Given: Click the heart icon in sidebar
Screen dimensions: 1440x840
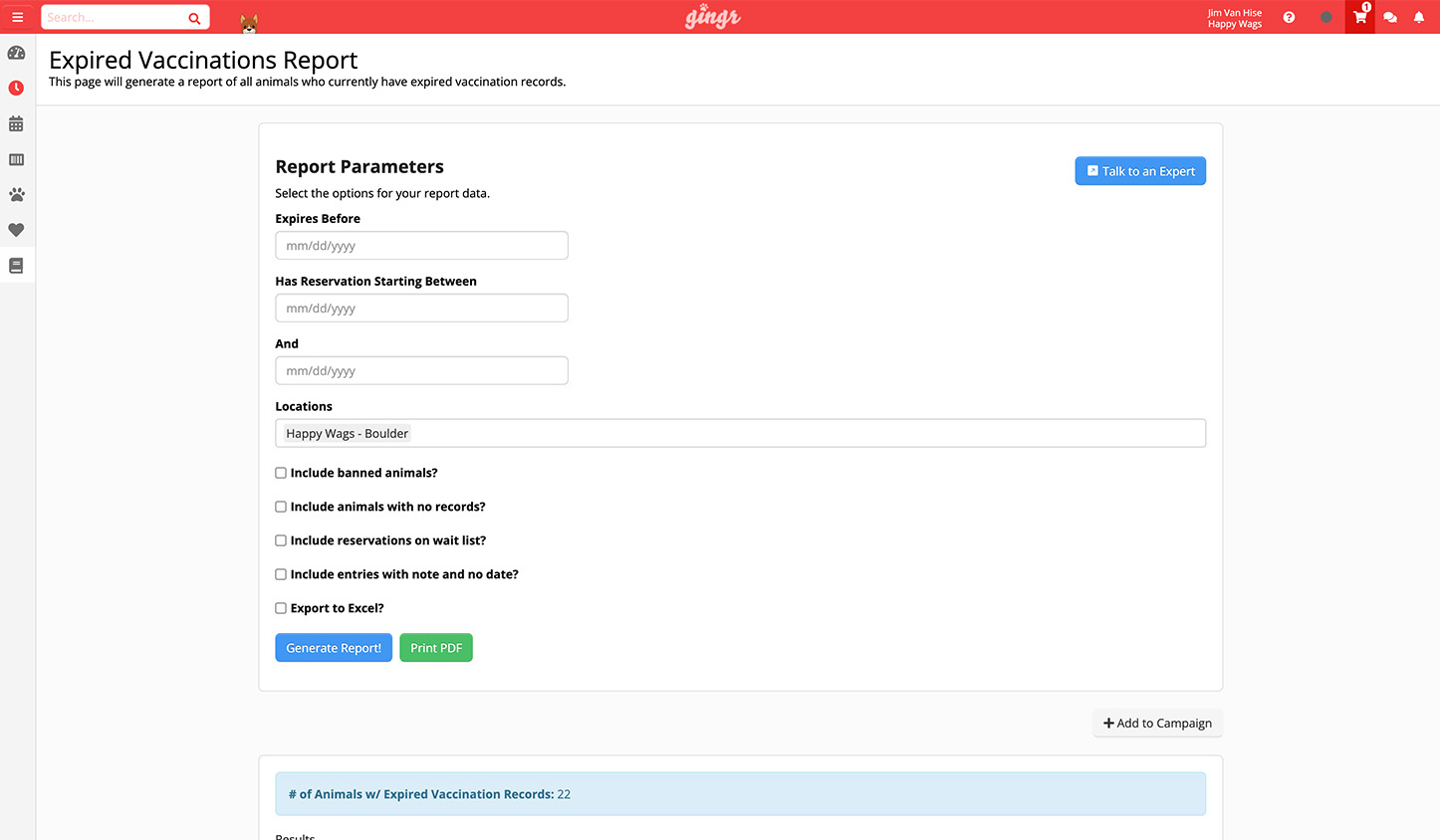Looking at the screenshot, I should click(x=16, y=230).
